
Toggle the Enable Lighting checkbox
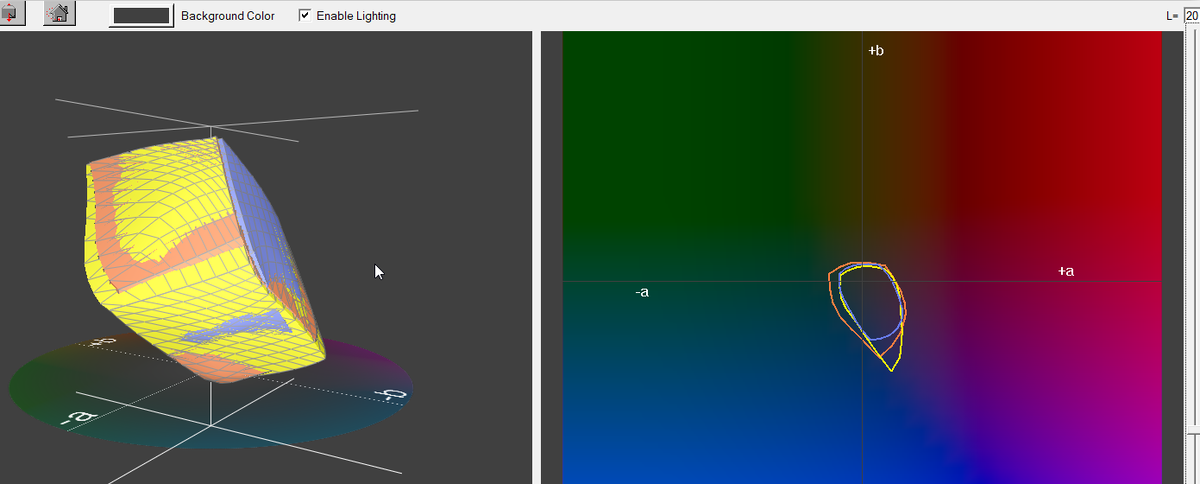(304, 16)
